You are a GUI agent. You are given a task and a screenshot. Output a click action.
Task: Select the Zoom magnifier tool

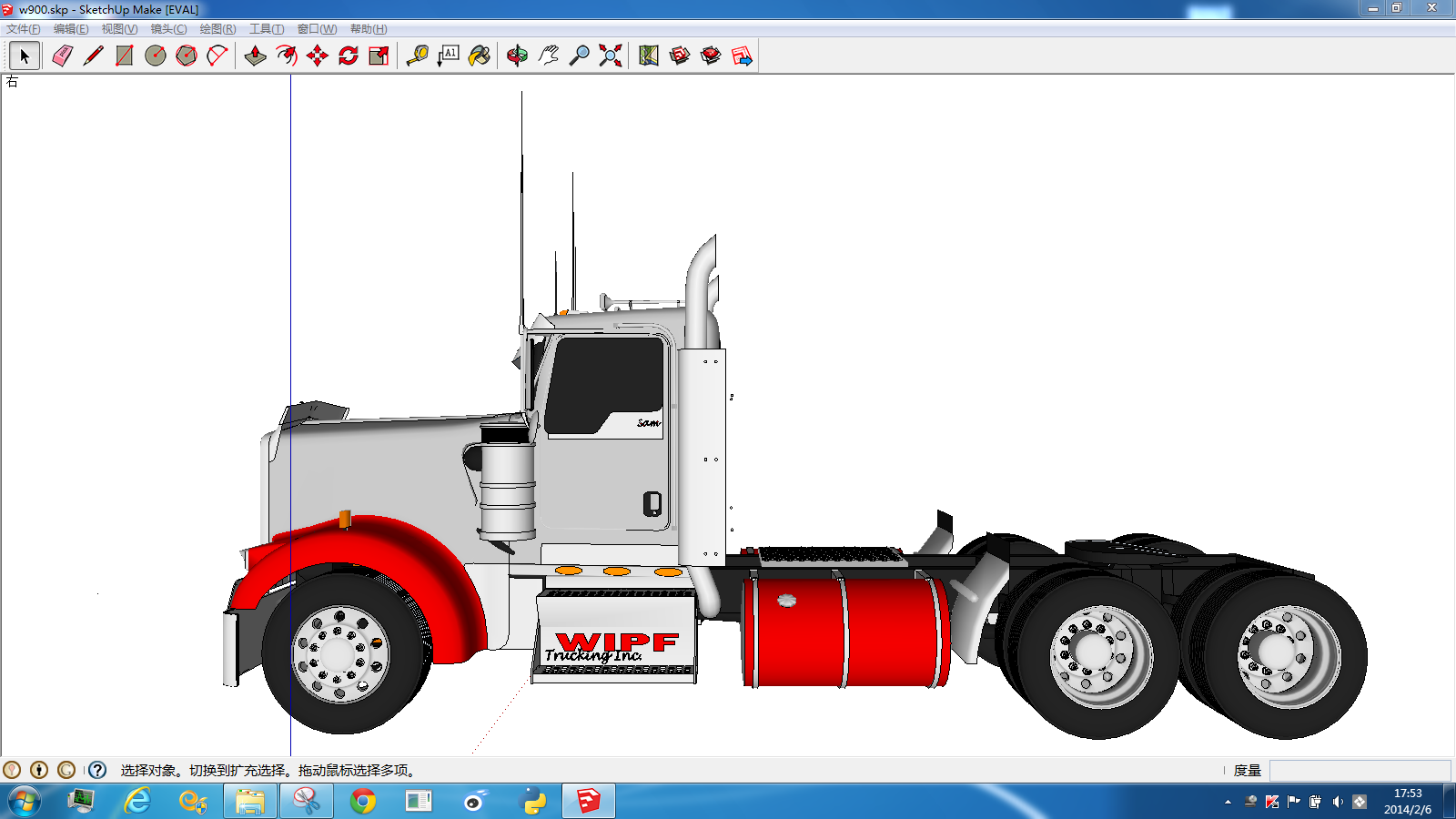click(579, 56)
